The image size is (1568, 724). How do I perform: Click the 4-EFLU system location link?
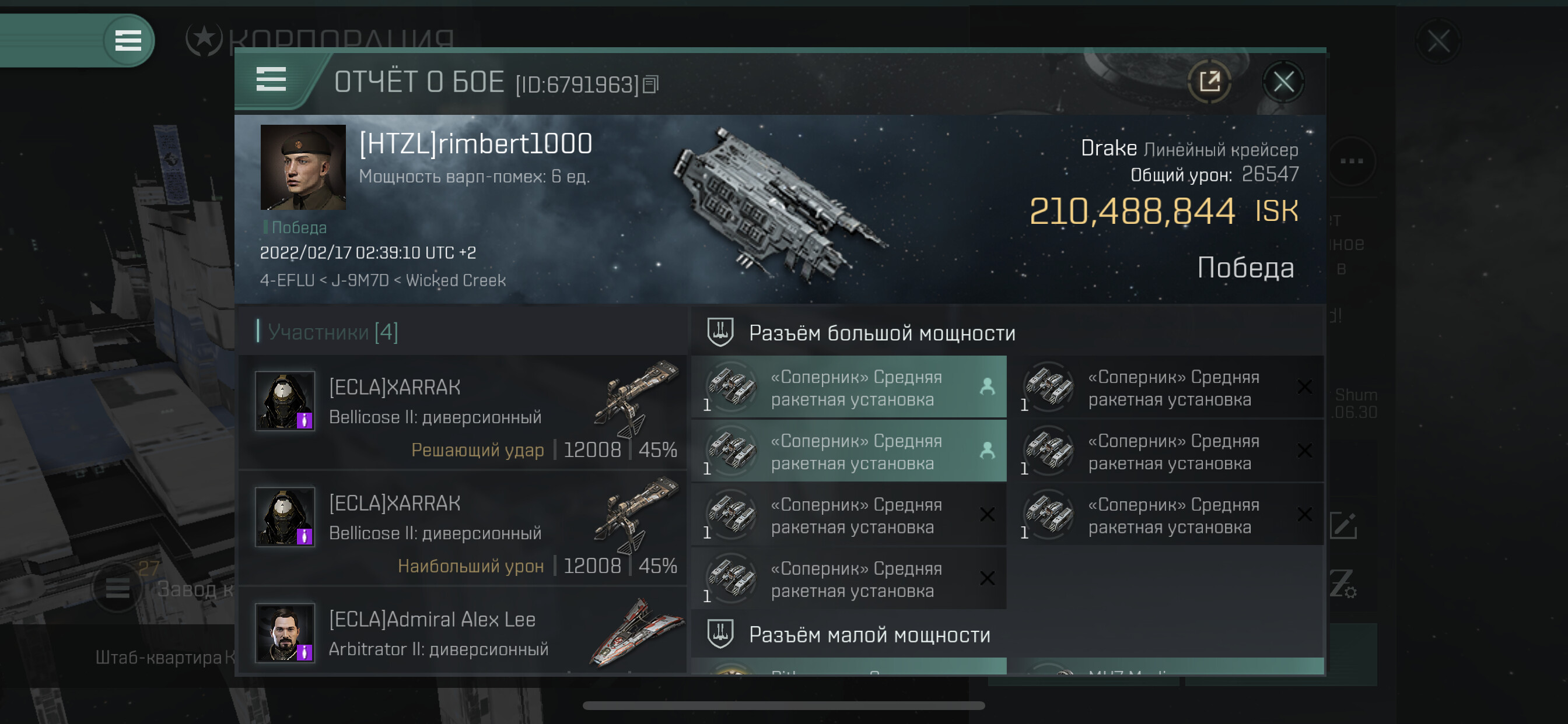286,280
